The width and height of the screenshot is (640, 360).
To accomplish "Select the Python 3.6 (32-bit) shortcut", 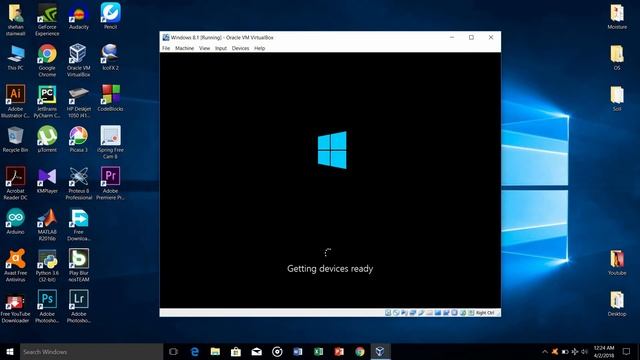I will 47,266.
